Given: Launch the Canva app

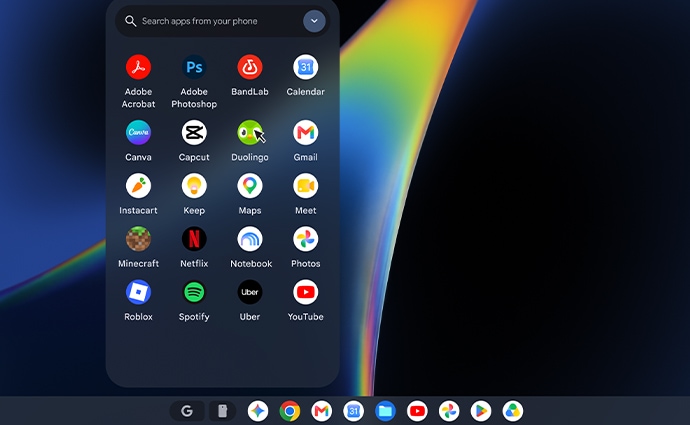Looking at the screenshot, I should pos(138,132).
